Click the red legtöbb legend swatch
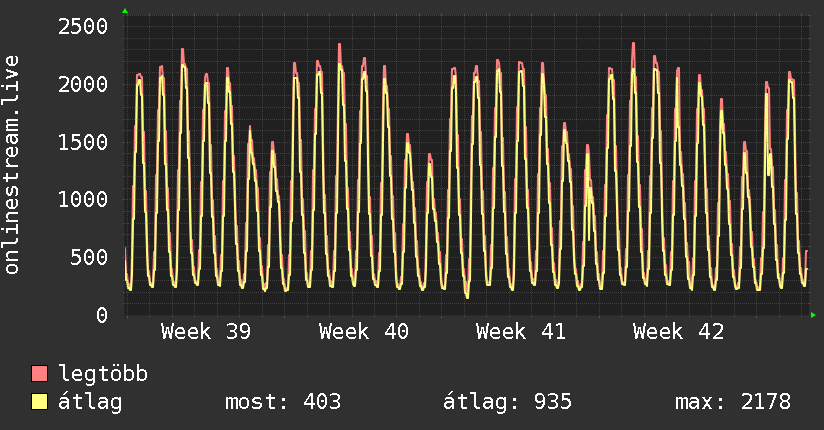Image resolution: width=824 pixels, height=430 pixels. (40, 374)
